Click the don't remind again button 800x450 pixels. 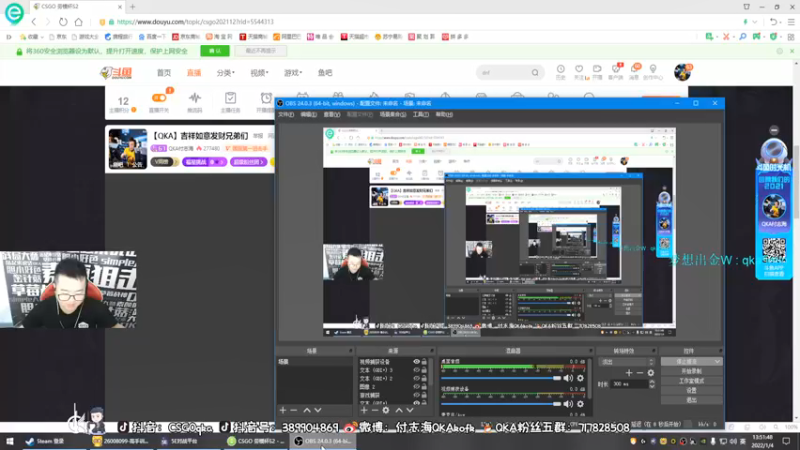tap(261, 51)
